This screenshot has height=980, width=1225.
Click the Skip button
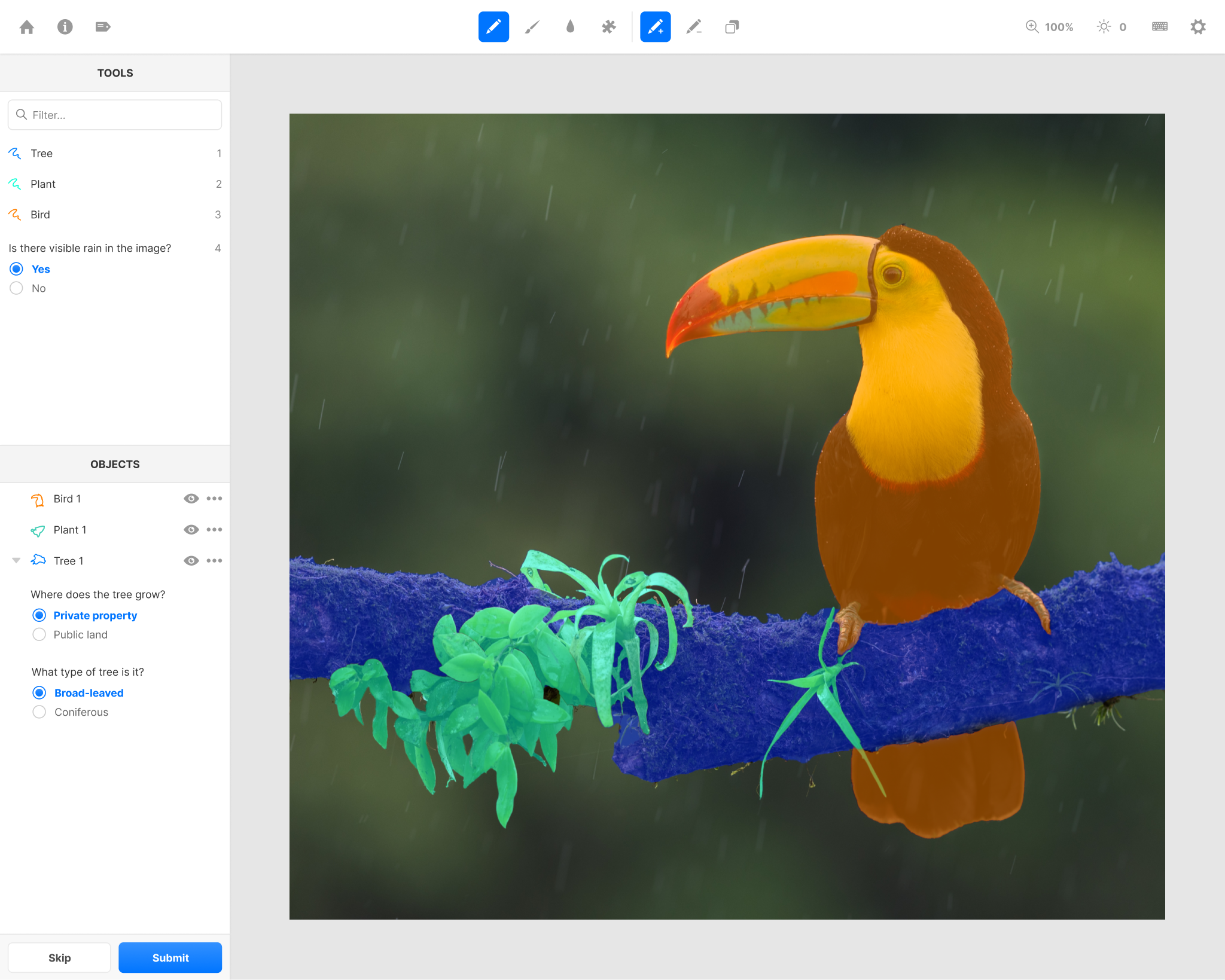pyautogui.click(x=59, y=958)
